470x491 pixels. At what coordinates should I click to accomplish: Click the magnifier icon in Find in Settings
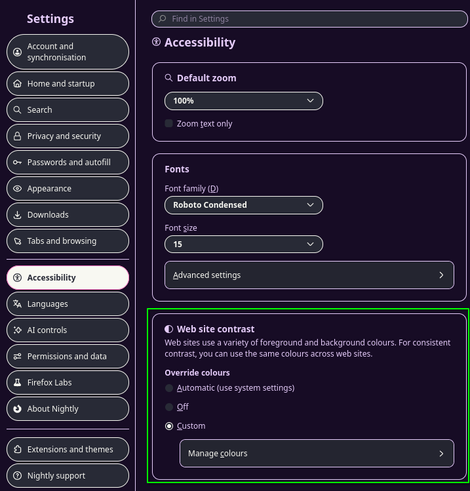coord(163,19)
